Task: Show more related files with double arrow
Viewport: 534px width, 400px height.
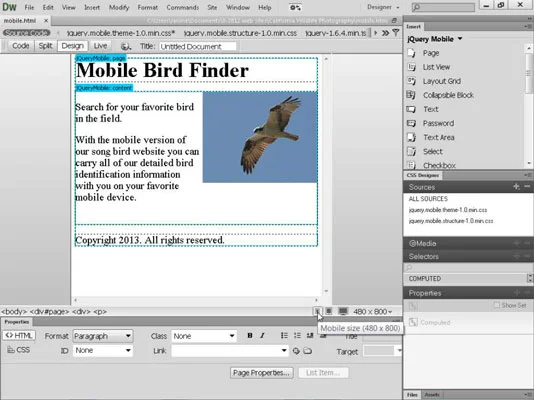Action: (x=385, y=33)
